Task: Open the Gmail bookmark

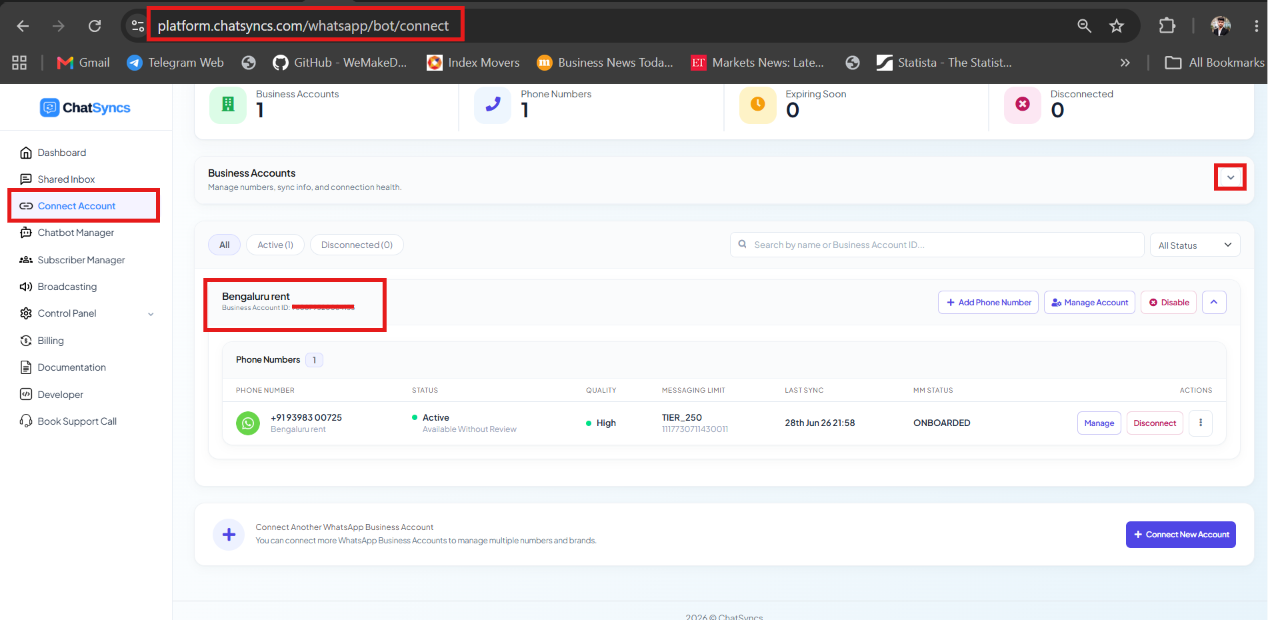Action: point(83,62)
